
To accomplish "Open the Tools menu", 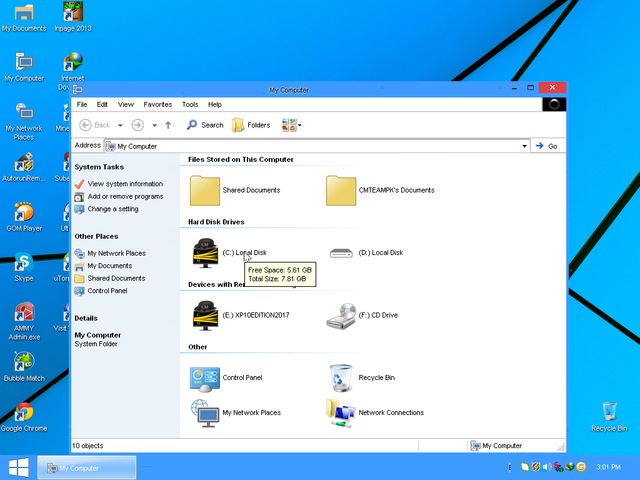I will point(190,104).
